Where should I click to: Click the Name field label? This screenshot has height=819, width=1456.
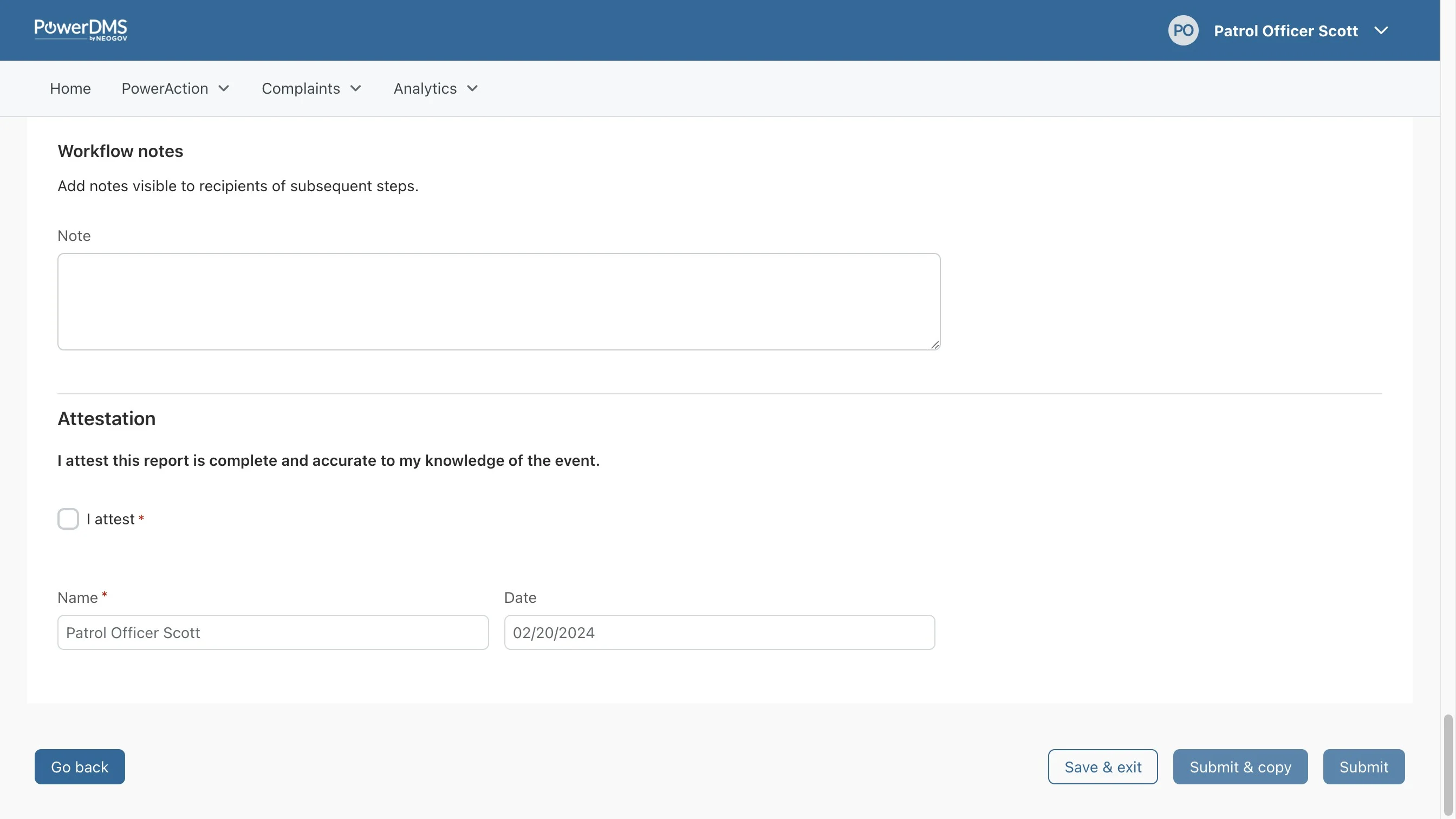[x=78, y=597]
